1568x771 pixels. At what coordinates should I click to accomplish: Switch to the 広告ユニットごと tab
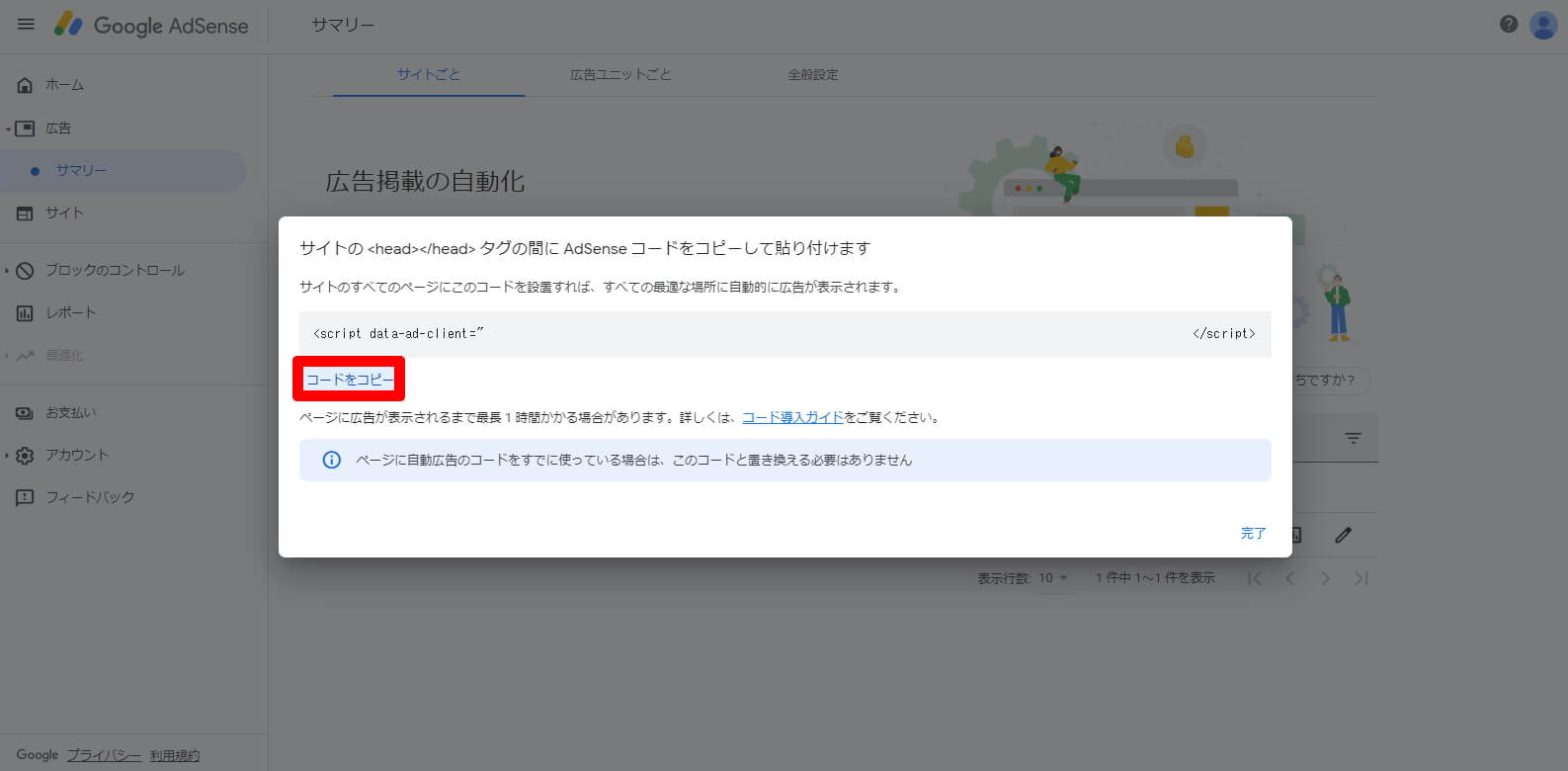620,74
